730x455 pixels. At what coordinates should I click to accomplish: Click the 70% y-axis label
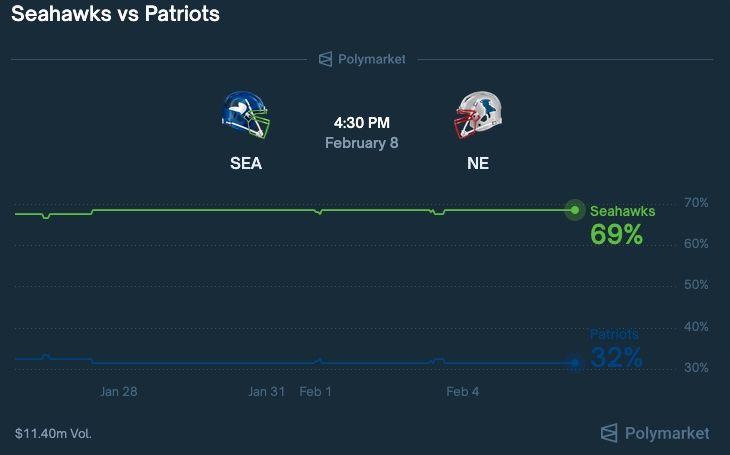click(696, 203)
